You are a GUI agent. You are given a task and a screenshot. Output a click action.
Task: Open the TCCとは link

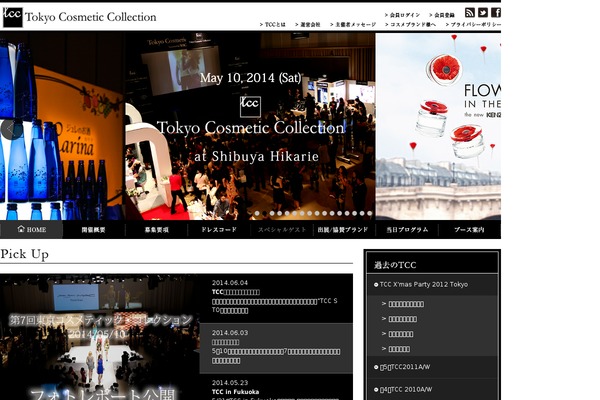click(272, 24)
